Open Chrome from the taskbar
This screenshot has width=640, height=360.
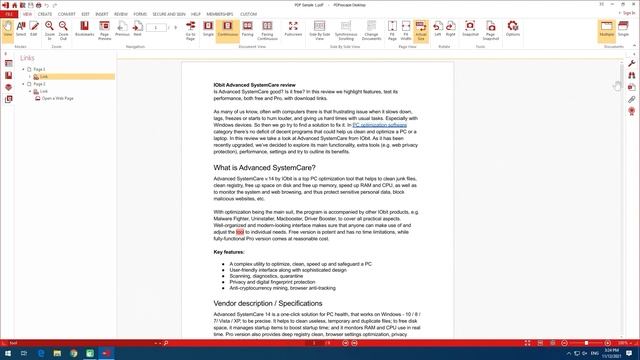coord(73,353)
